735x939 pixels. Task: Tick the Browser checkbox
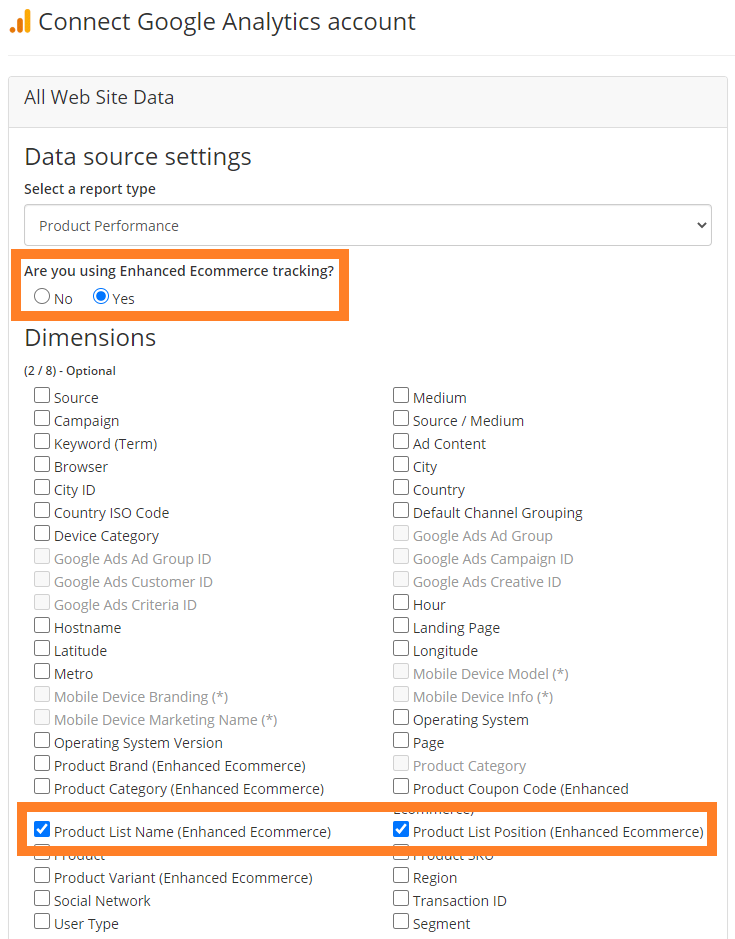coord(42,464)
